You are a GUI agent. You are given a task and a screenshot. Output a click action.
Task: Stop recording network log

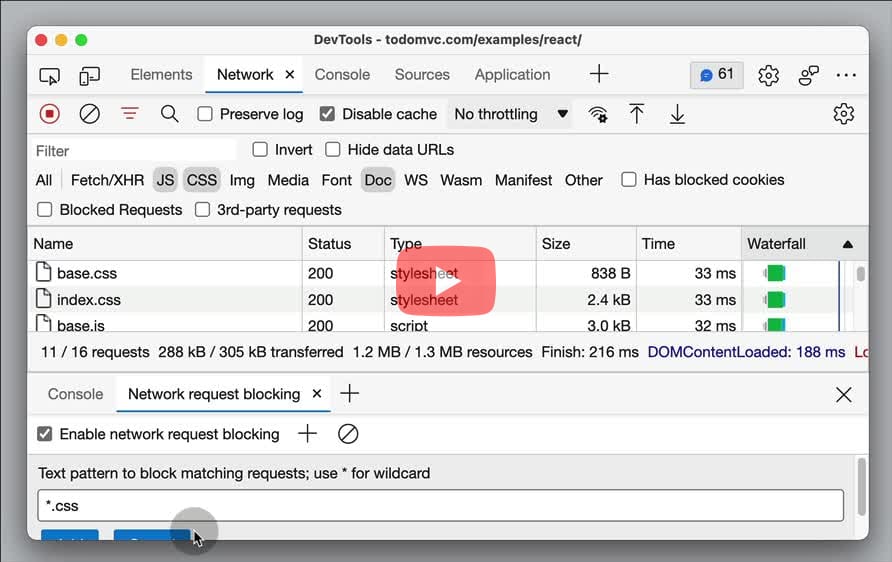pyautogui.click(x=49, y=114)
